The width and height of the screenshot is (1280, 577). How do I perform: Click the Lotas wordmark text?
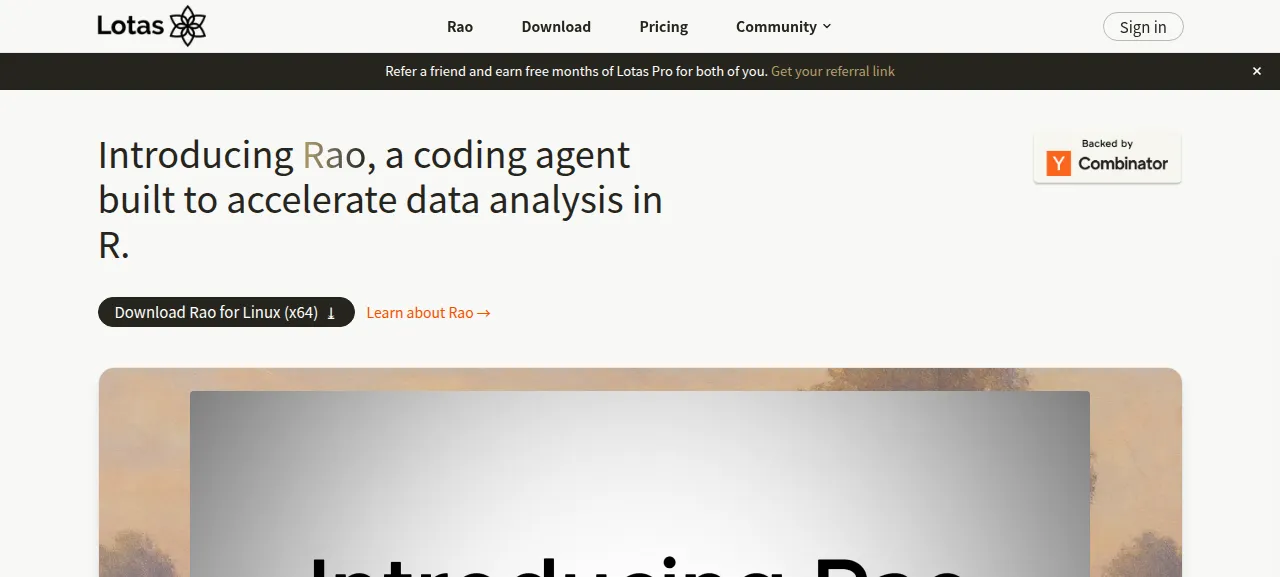point(130,26)
